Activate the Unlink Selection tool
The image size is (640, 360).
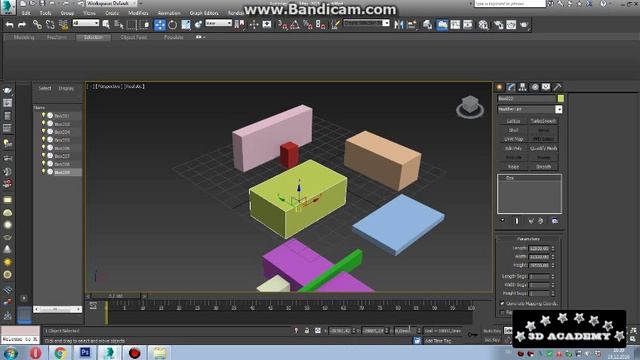50,25
